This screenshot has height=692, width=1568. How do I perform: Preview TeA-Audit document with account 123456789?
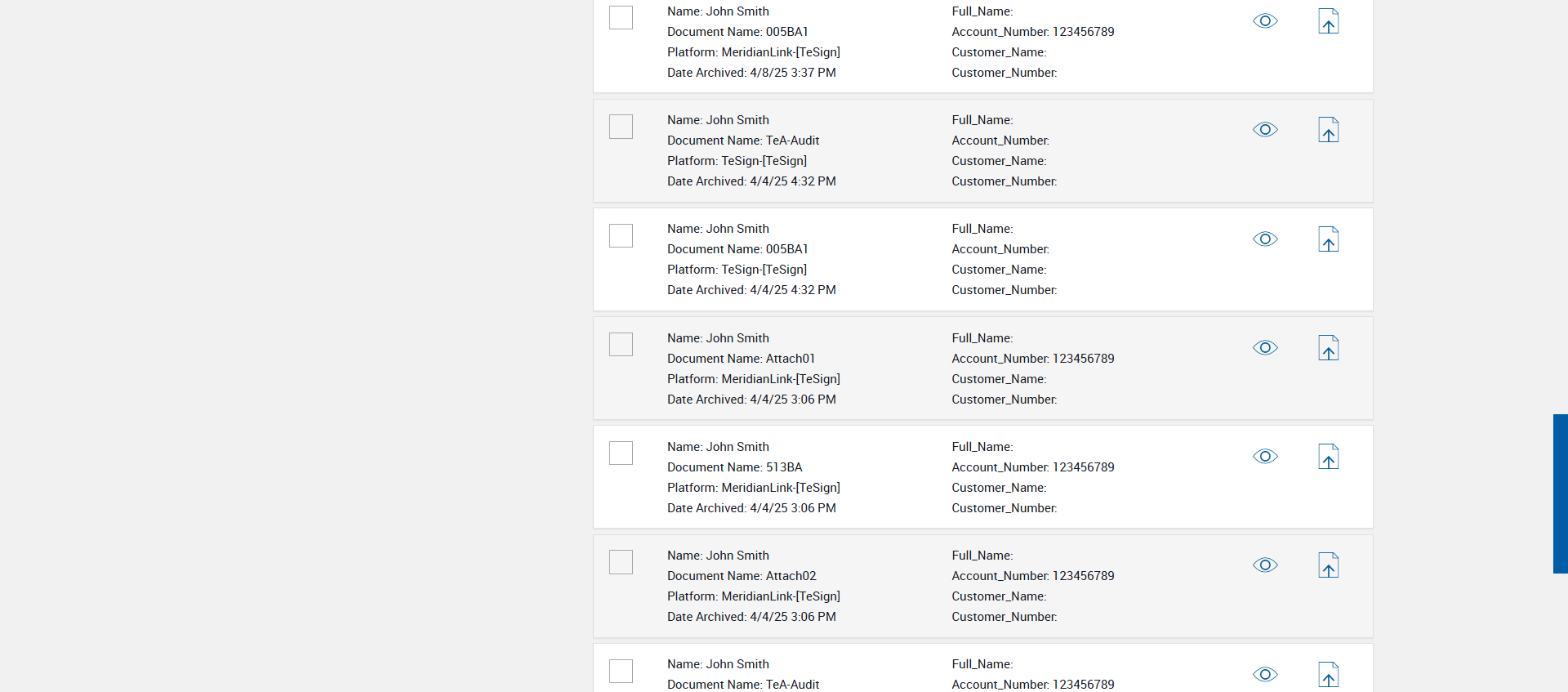pyautogui.click(x=1265, y=674)
